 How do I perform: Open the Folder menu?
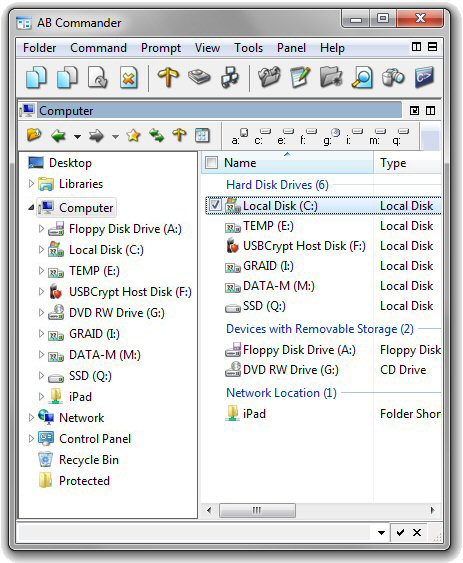(40, 48)
